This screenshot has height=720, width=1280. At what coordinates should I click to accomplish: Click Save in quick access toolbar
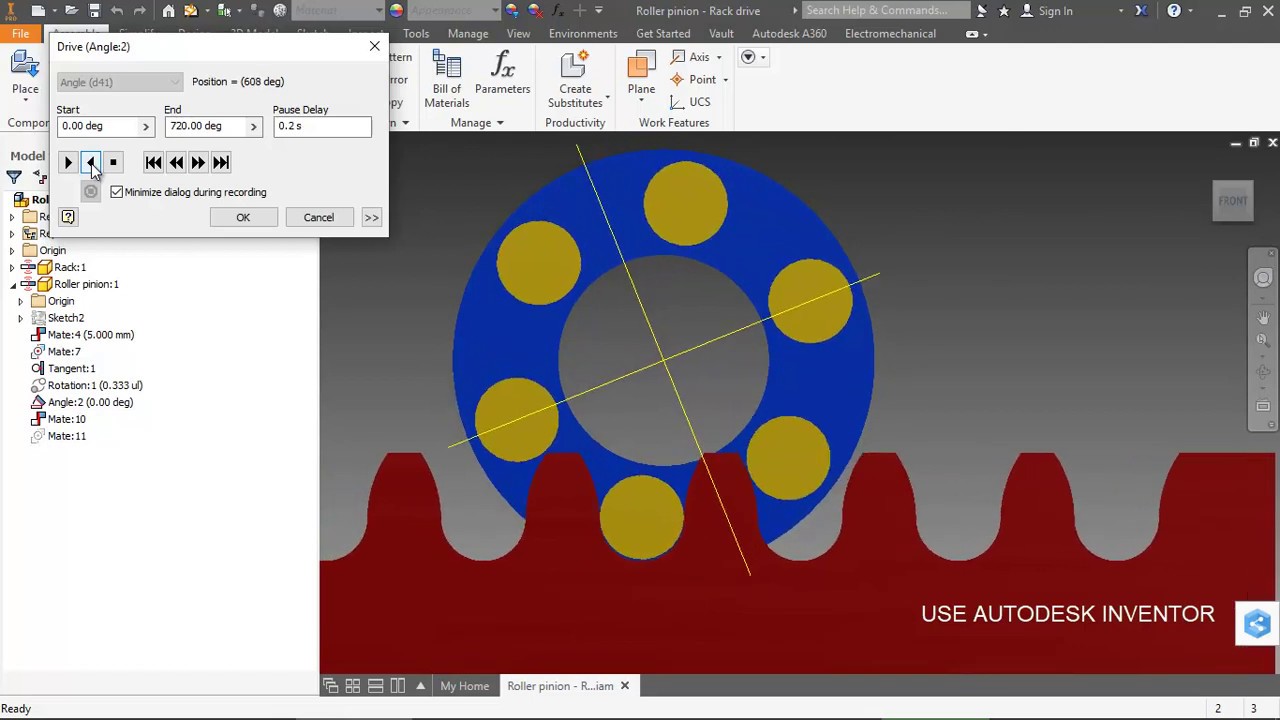[x=94, y=11]
